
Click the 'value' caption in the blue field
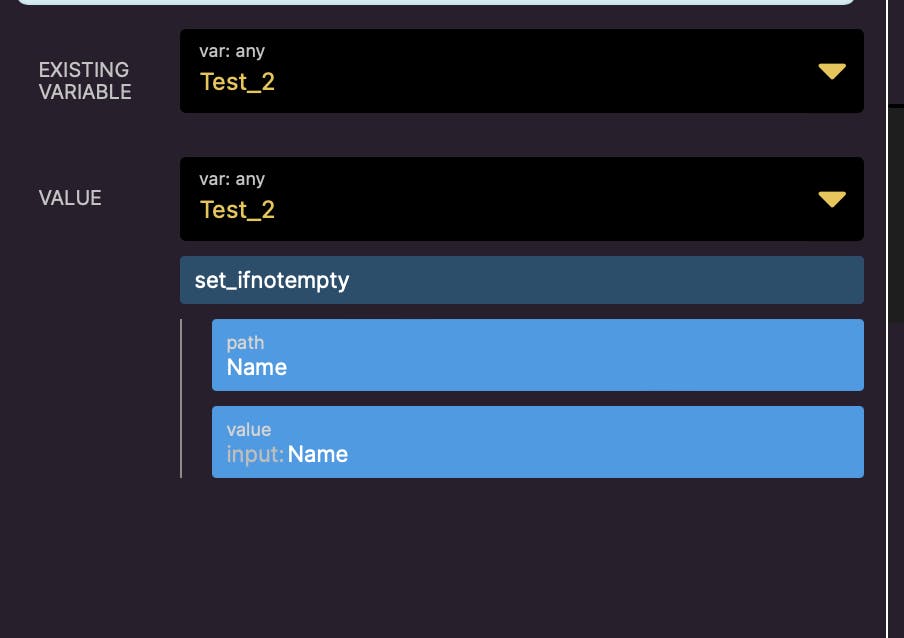point(249,430)
